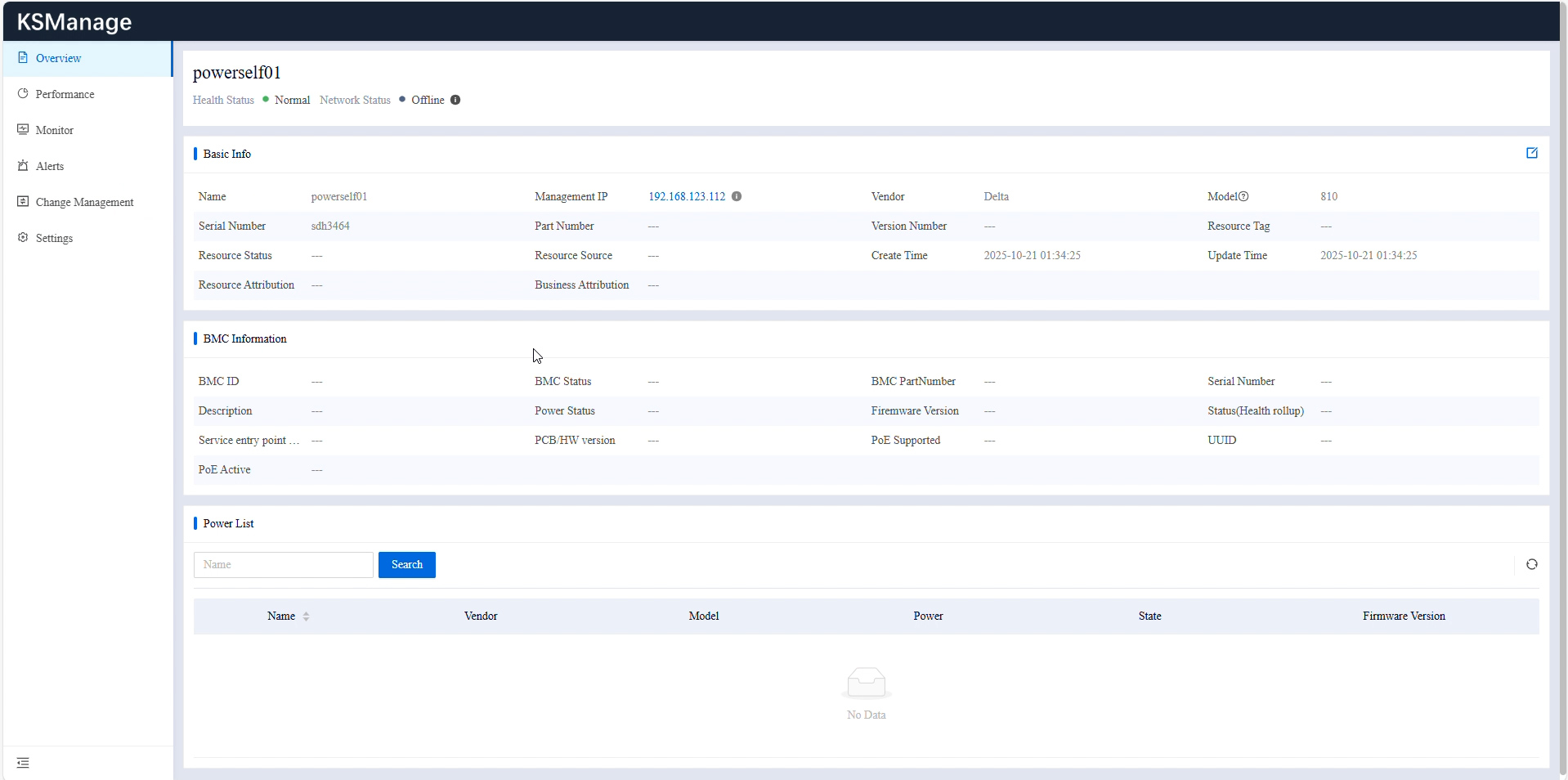Open Change Management in the sidebar

tap(84, 202)
